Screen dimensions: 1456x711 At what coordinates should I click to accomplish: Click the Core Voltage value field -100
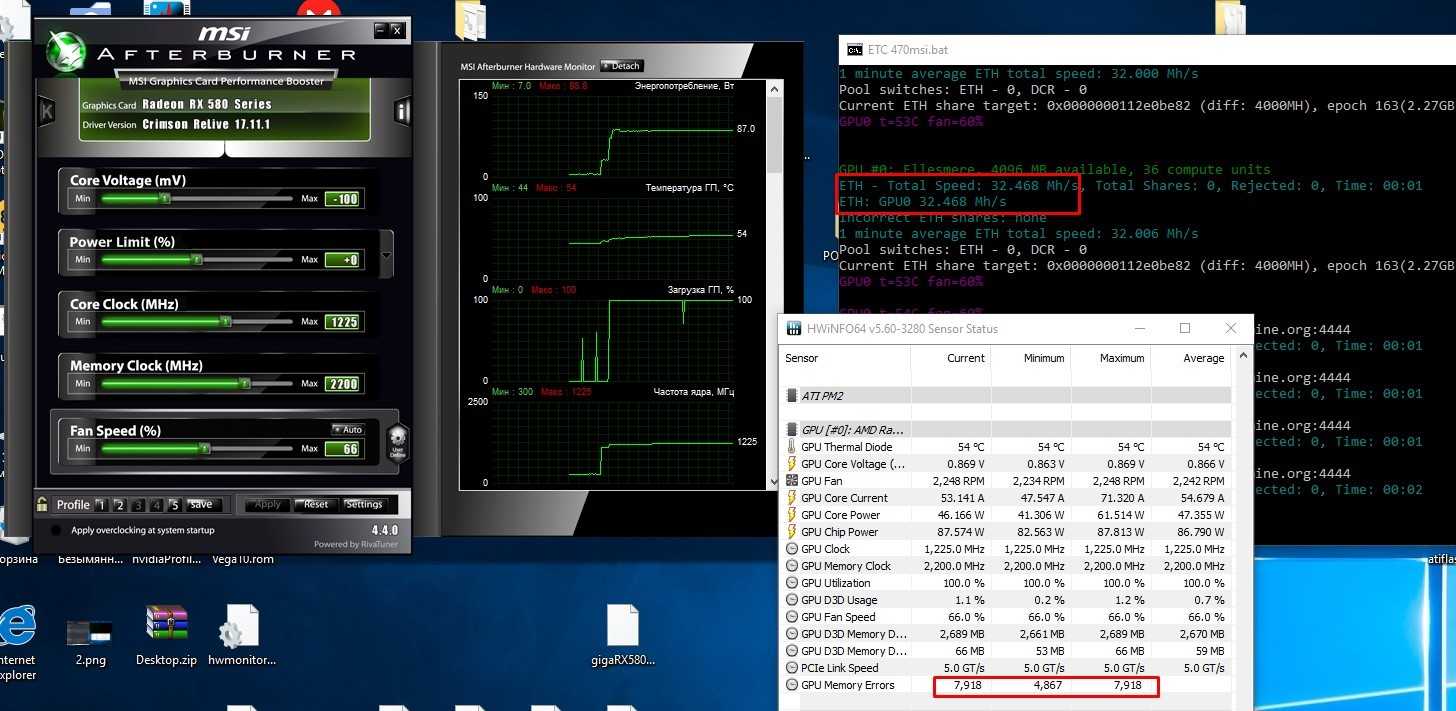pyautogui.click(x=342, y=199)
